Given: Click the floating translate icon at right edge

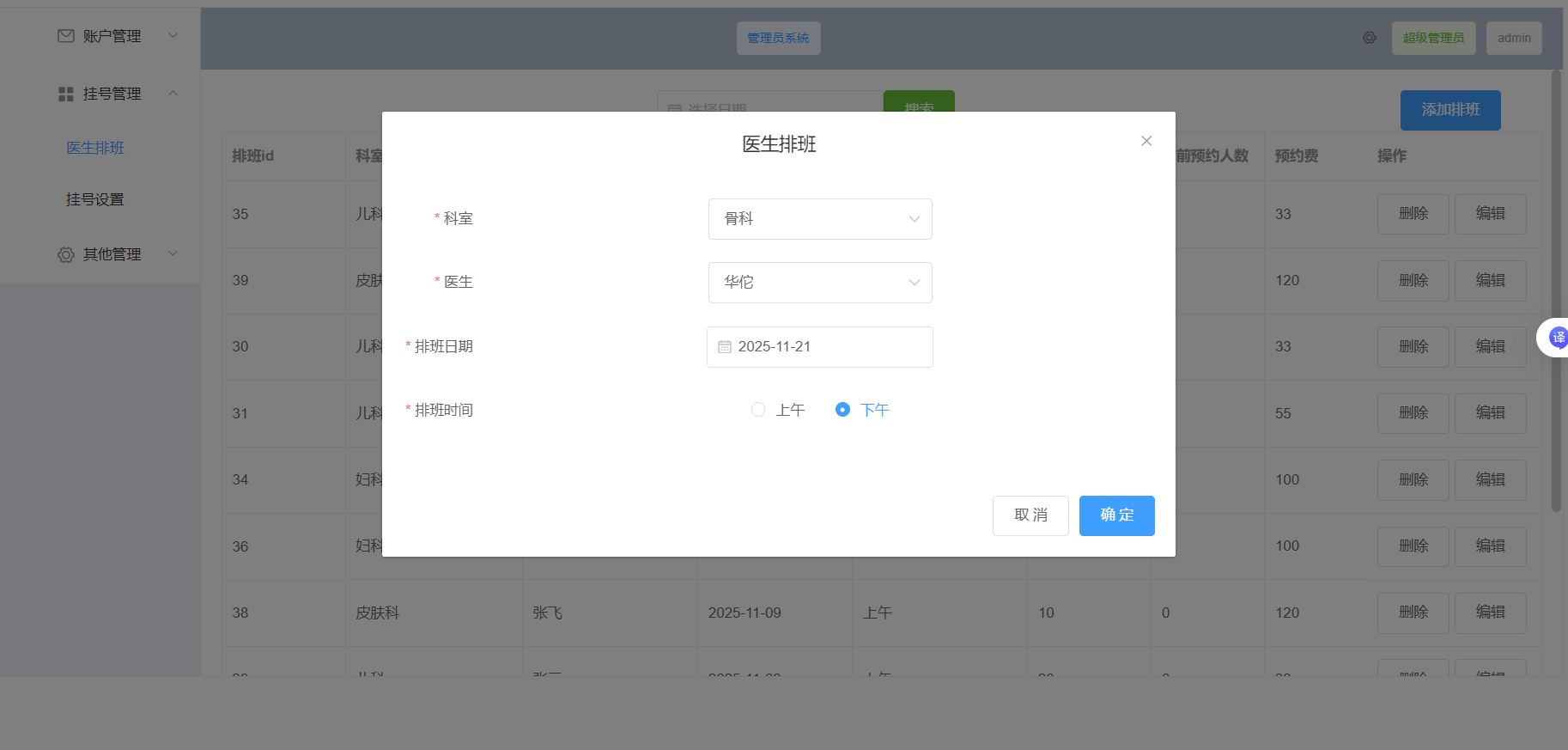Looking at the screenshot, I should [x=1557, y=338].
